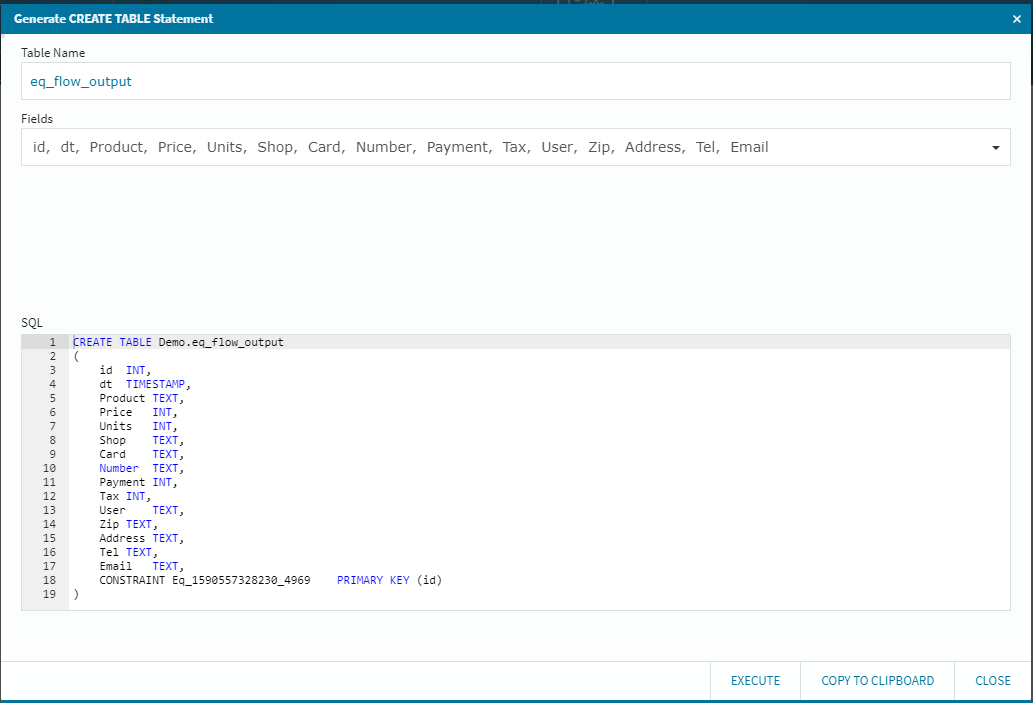Click line number 1 in gutter

(53, 342)
